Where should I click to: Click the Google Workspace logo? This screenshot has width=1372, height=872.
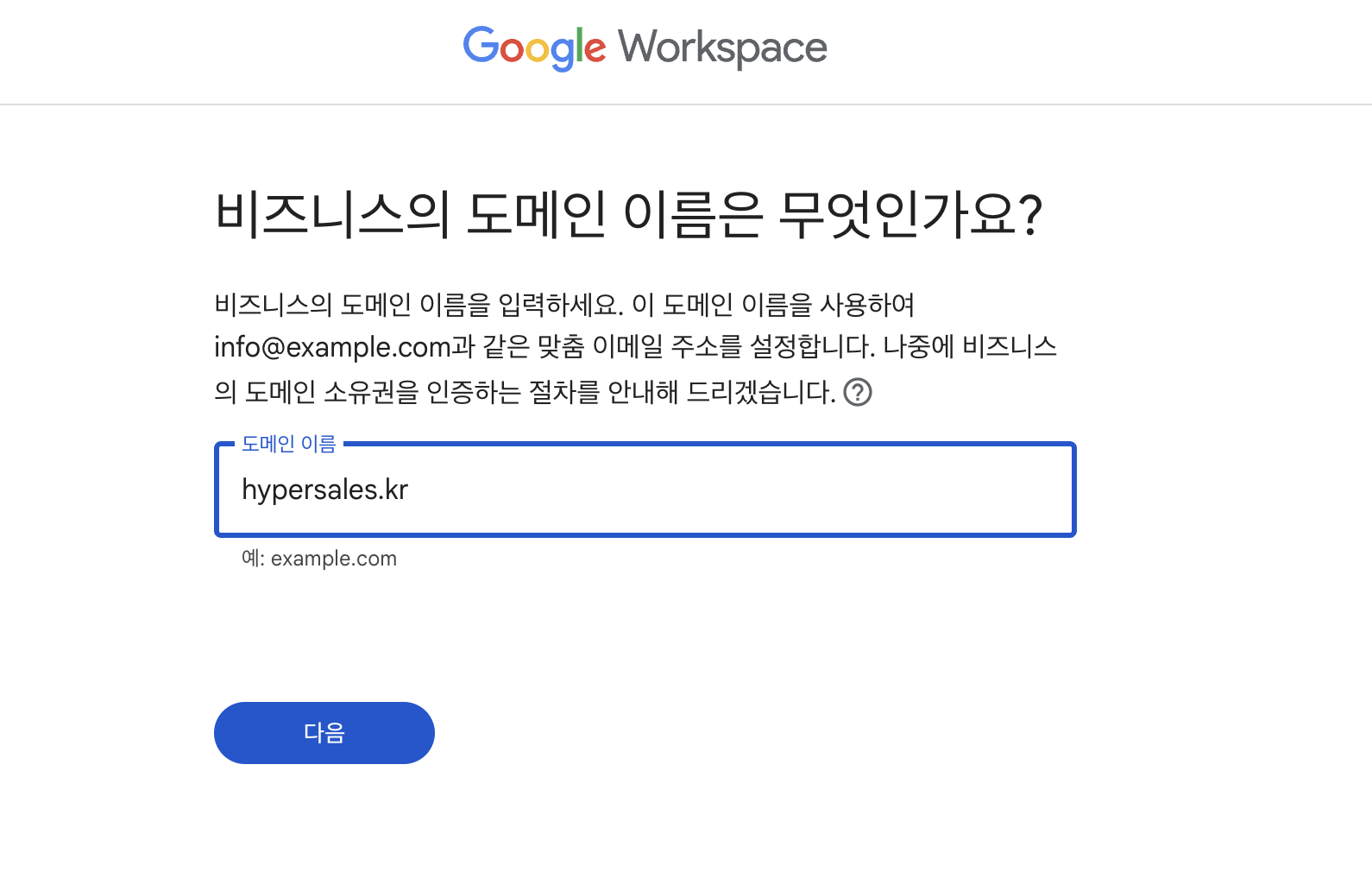click(x=645, y=47)
